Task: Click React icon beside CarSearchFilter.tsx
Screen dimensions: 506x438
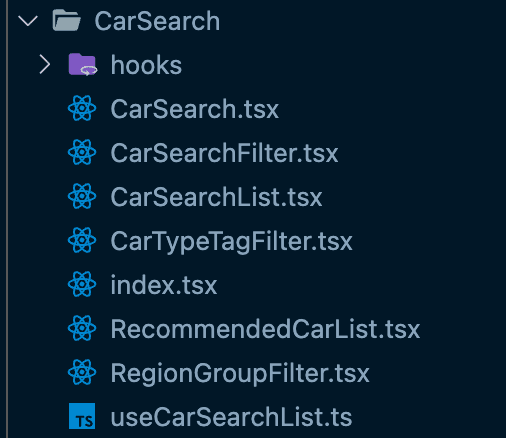Action: pyautogui.click(x=82, y=152)
